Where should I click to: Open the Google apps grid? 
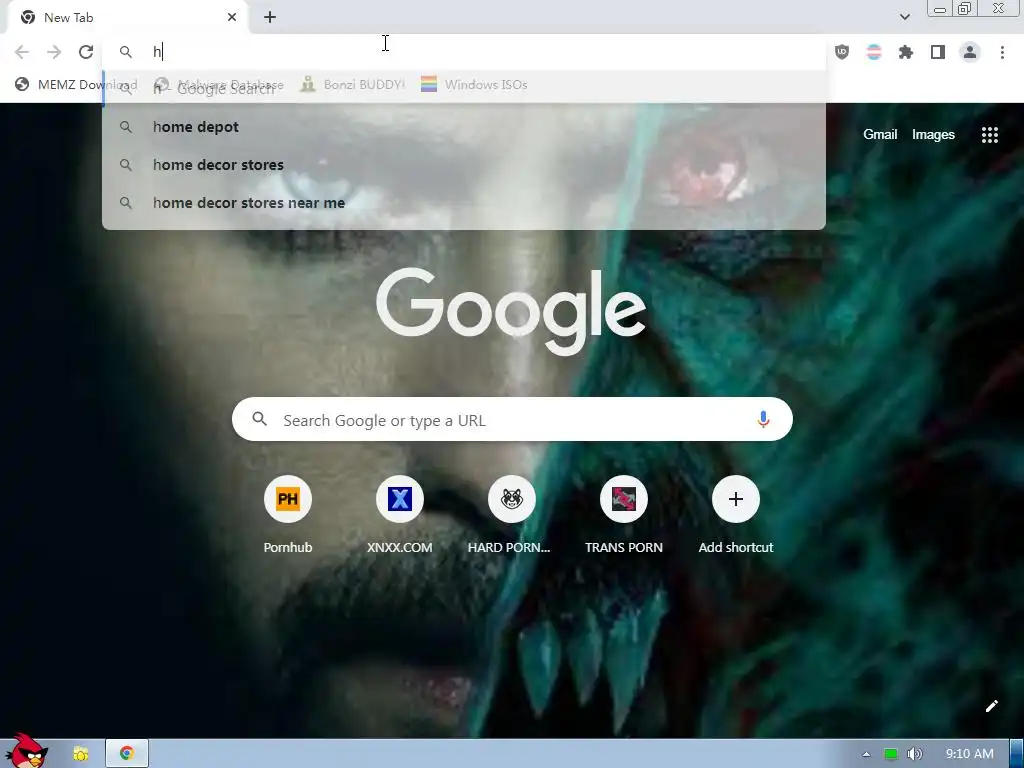989,135
